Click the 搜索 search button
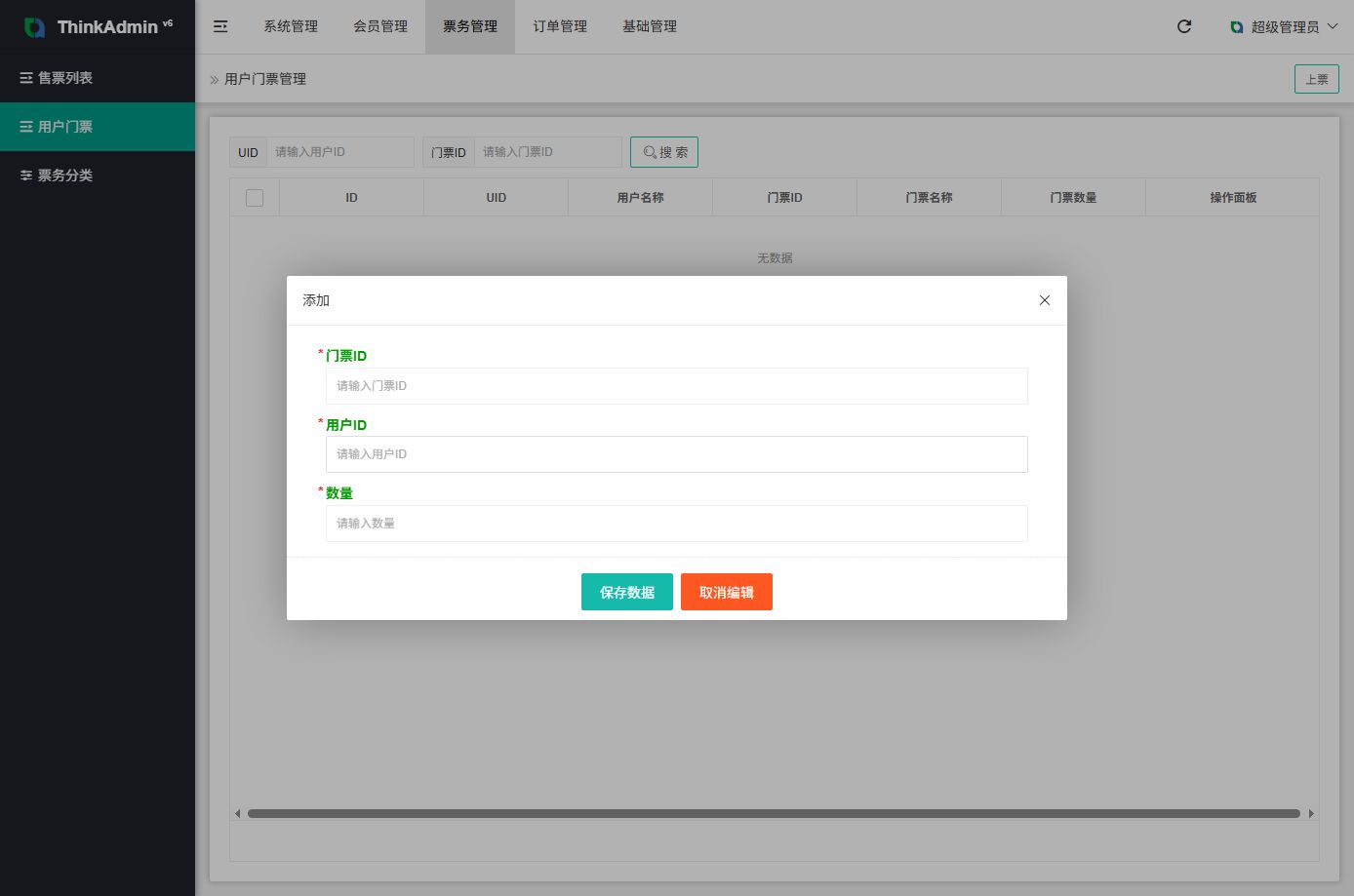 click(x=664, y=152)
